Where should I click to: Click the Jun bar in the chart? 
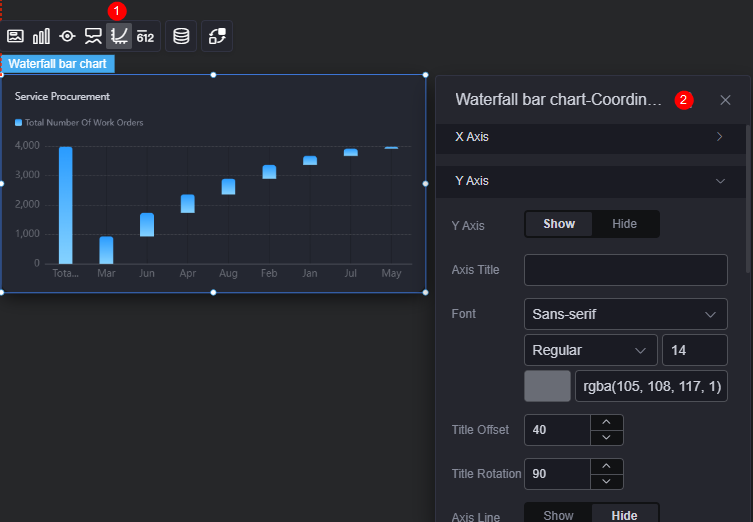[147, 225]
